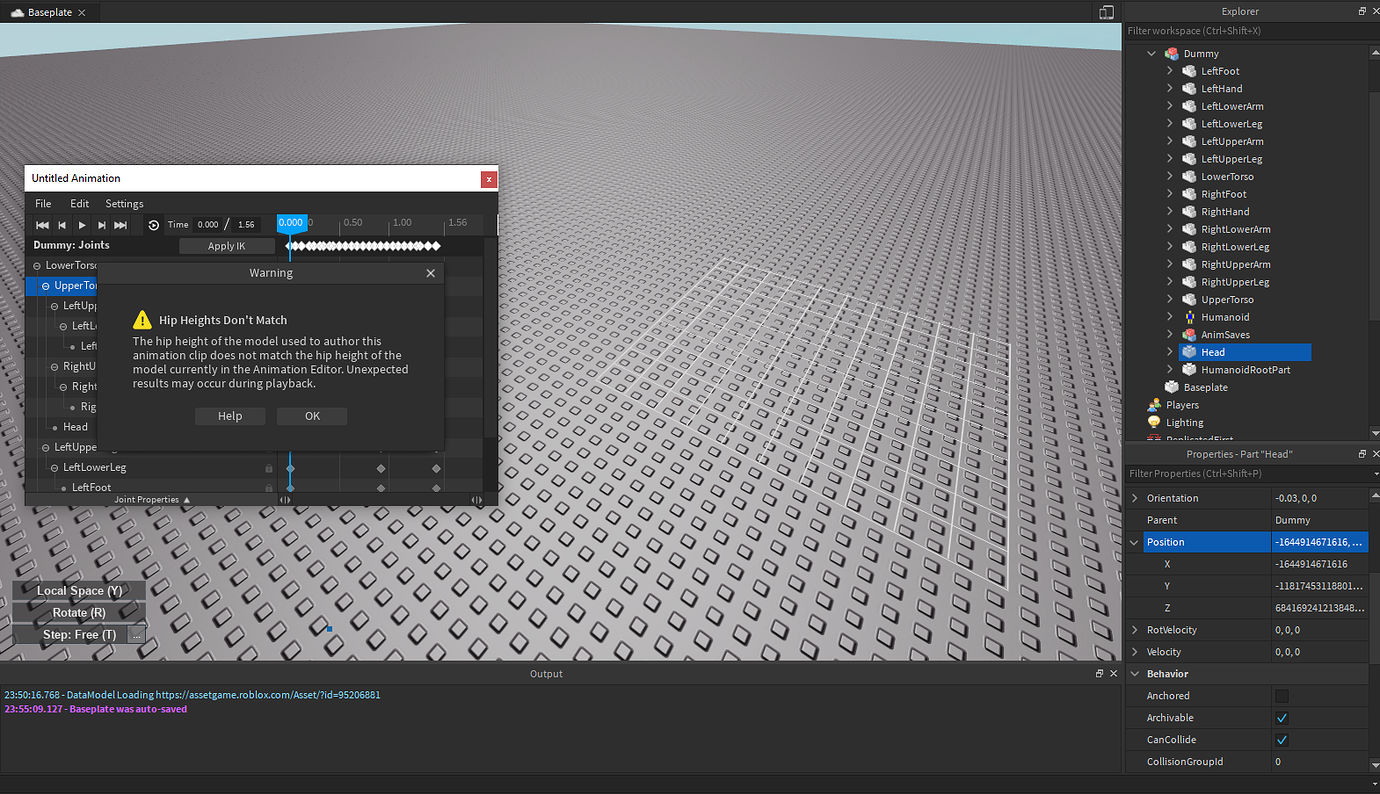Select the Baseplate document tab
The image size is (1380, 794).
[x=48, y=12]
